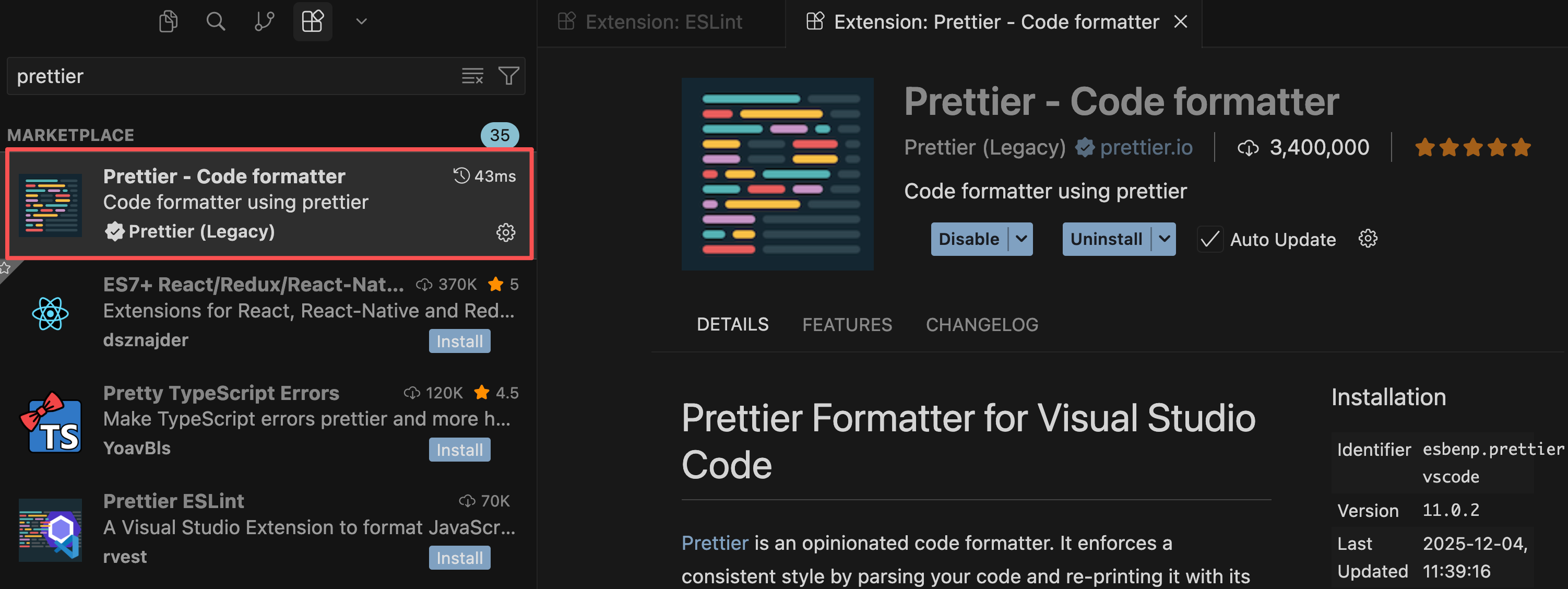Open the Explorer files icon
The image size is (1568, 589).
point(168,22)
